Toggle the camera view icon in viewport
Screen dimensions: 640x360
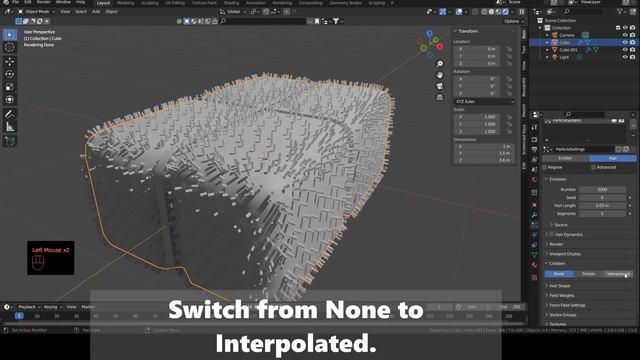pos(440,86)
